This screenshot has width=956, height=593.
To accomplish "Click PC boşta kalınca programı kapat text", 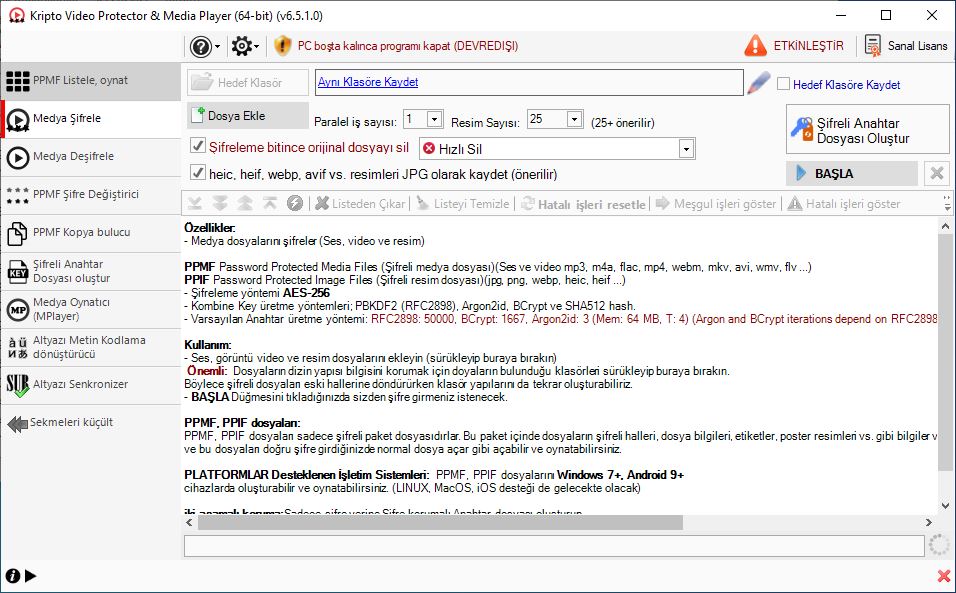I will pyautogui.click(x=408, y=46).
